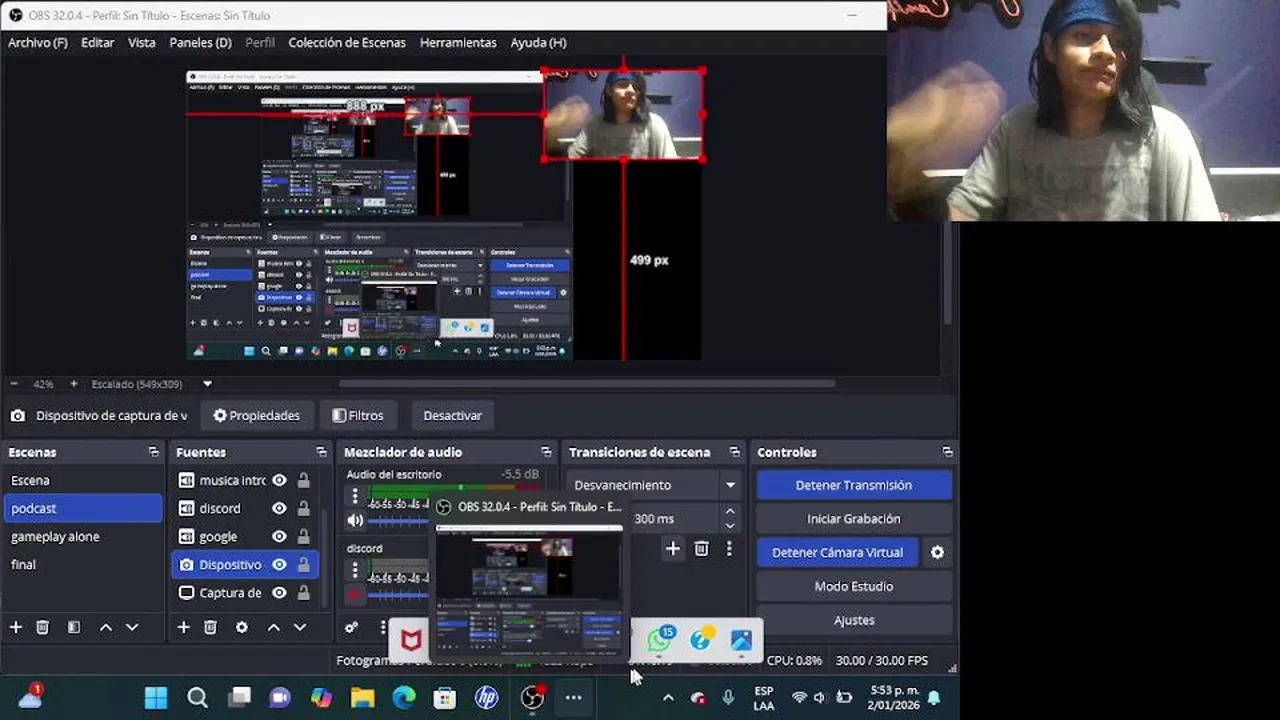Enable Modo Estudio
This screenshot has height=720, width=1280.
coord(854,586)
